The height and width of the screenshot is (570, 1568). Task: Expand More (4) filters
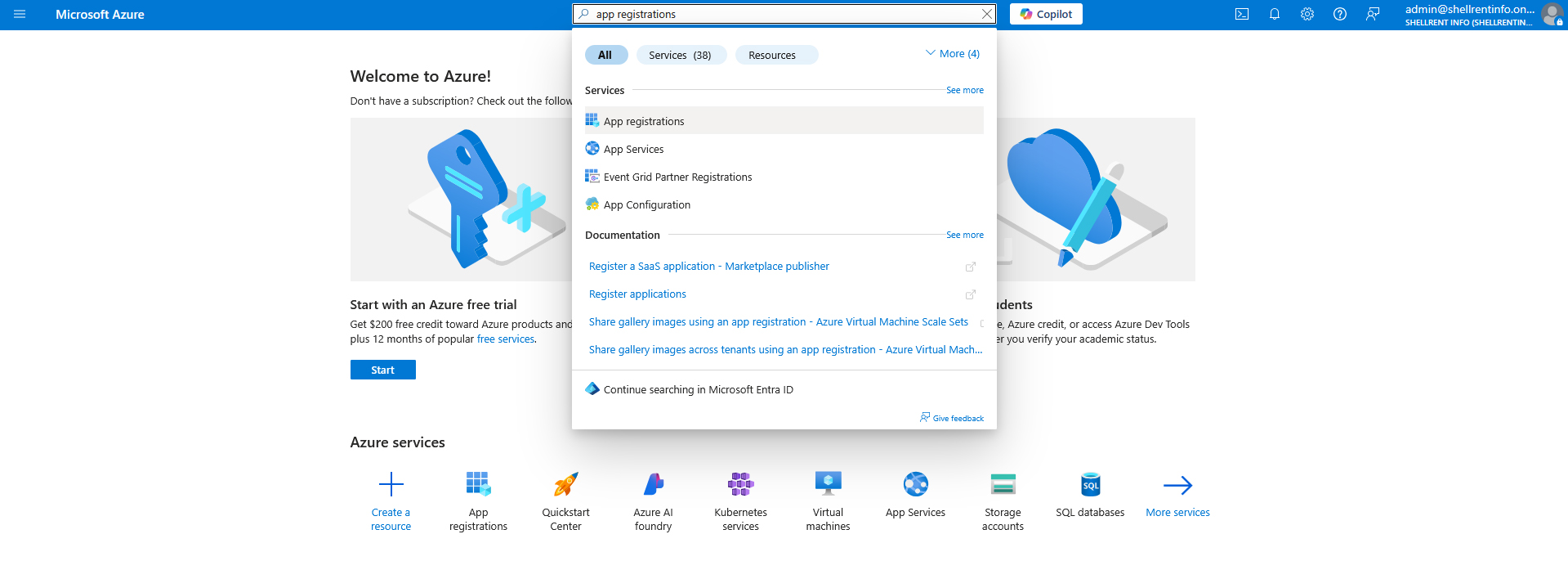953,53
